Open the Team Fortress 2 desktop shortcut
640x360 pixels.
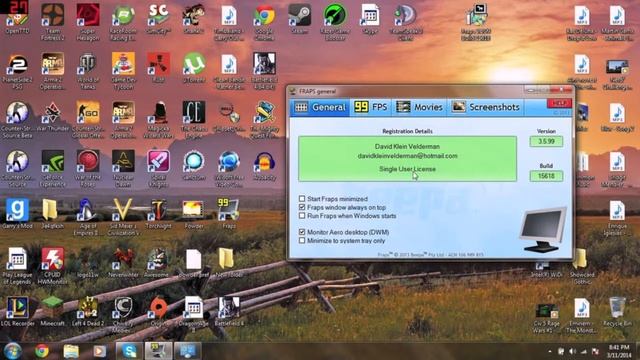(53, 21)
